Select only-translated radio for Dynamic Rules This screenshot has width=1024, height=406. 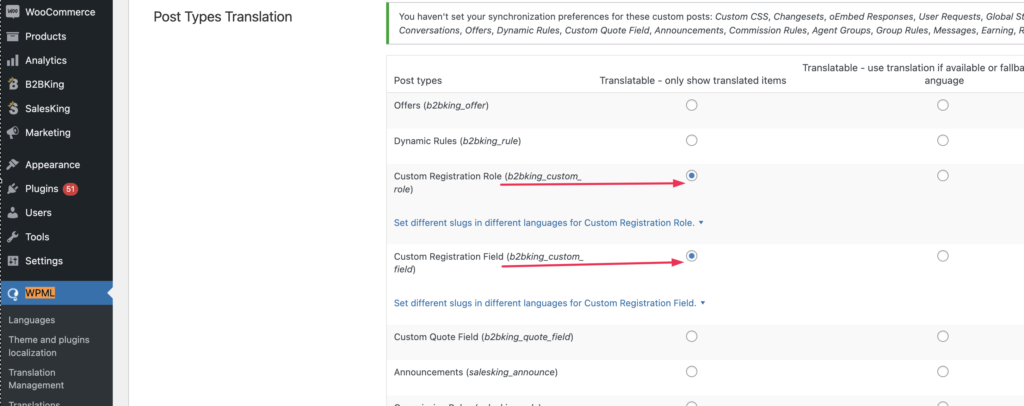click(x=692, y=140)
